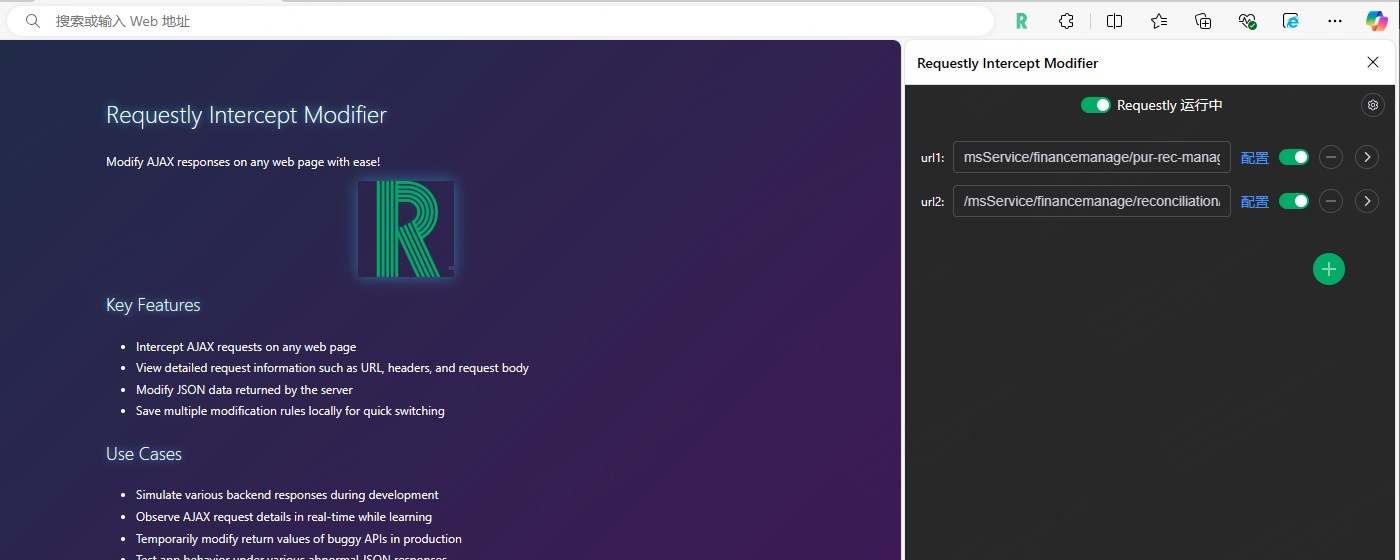Click 'Save multiple modification rules locally' bullet
This screenshot has height=560, width=1400.
290,411
